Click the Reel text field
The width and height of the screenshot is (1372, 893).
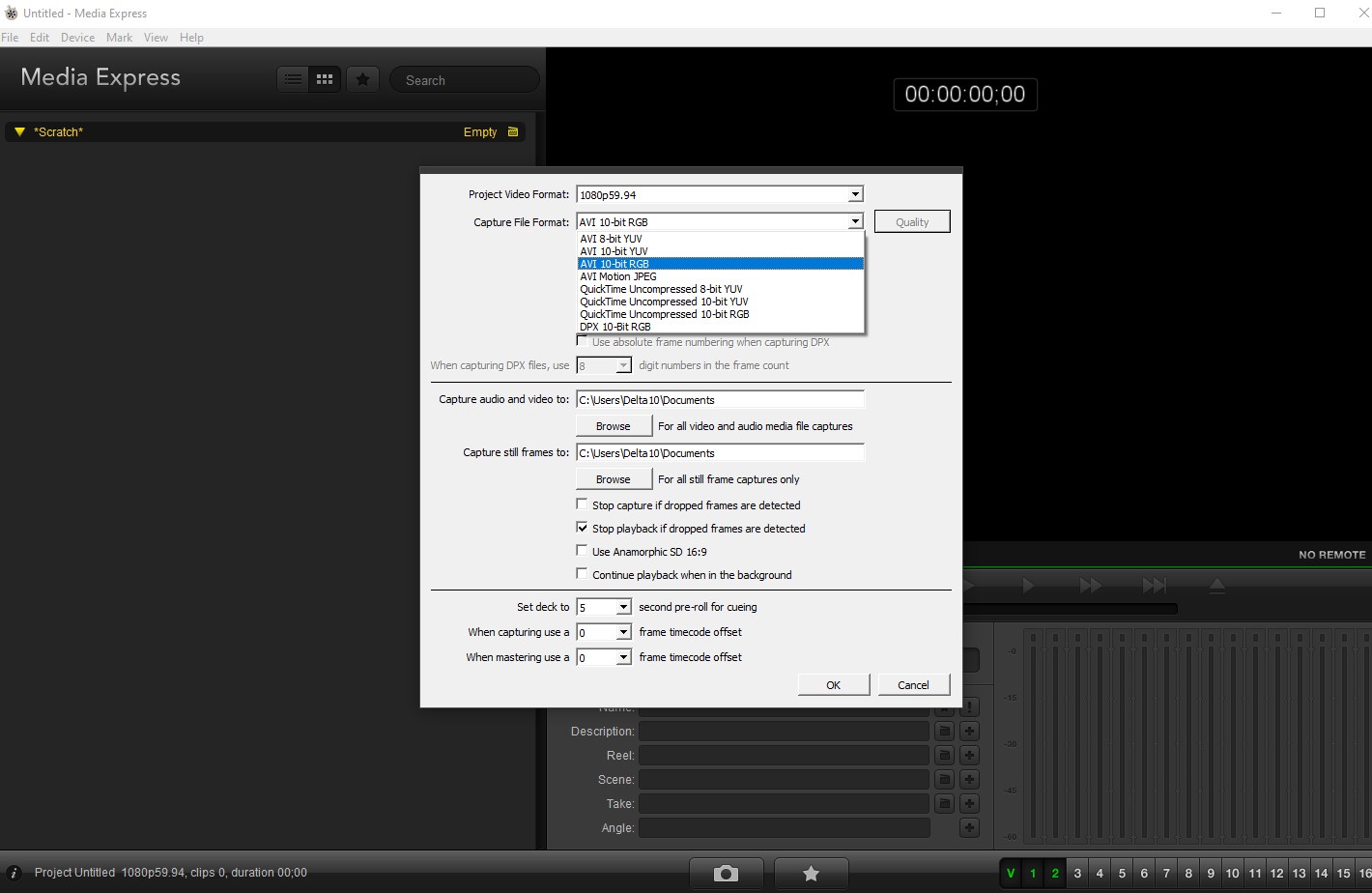(784, 756)
